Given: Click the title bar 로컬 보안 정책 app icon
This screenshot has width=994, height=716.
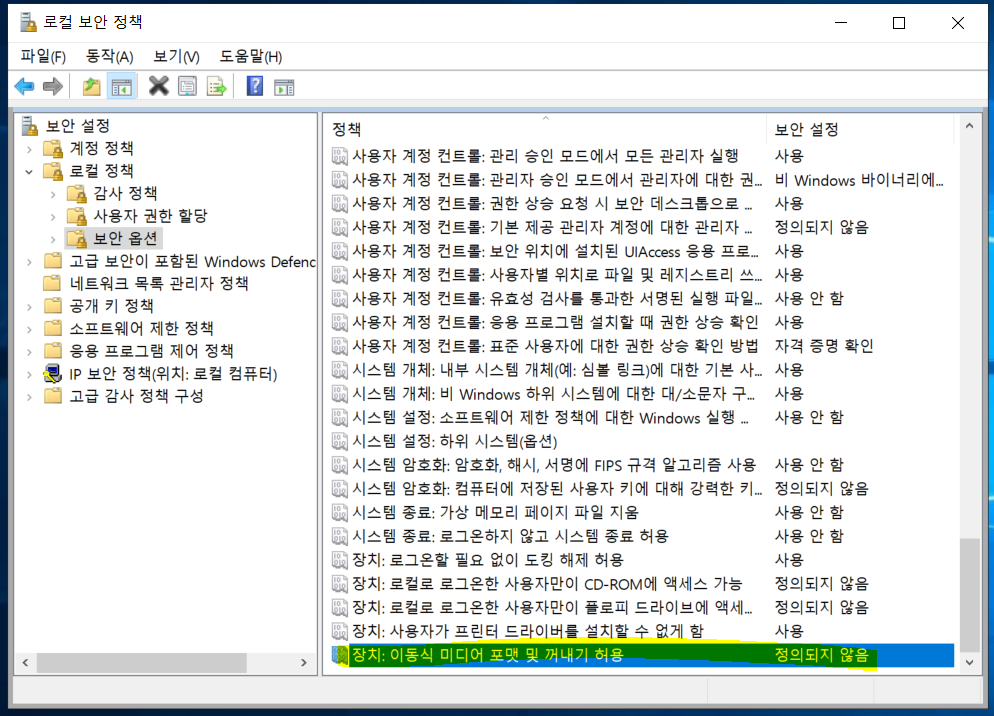Looking at the screenshot, I should [28, 22].
